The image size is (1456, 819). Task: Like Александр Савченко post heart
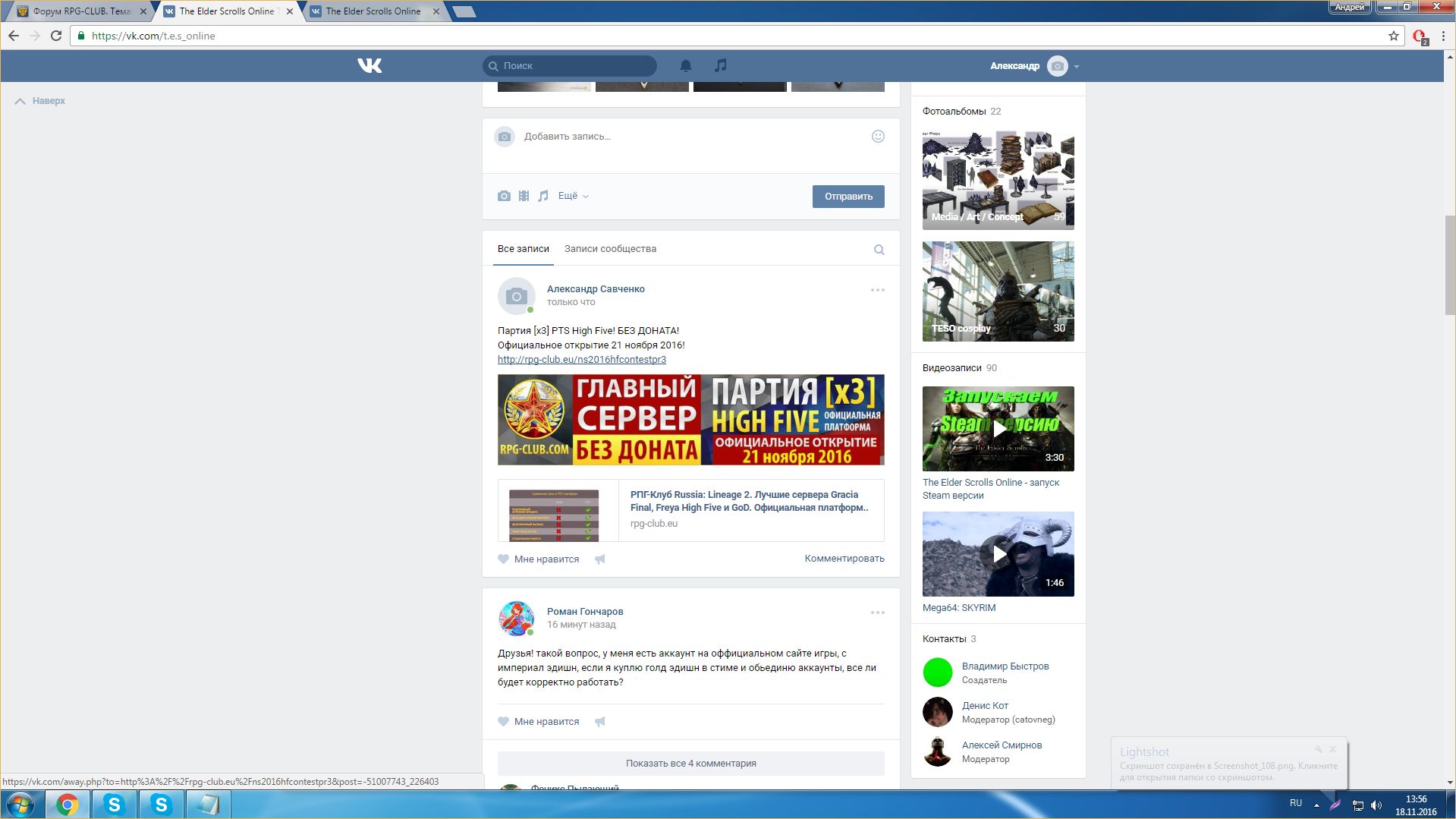(x=504, y=559)
